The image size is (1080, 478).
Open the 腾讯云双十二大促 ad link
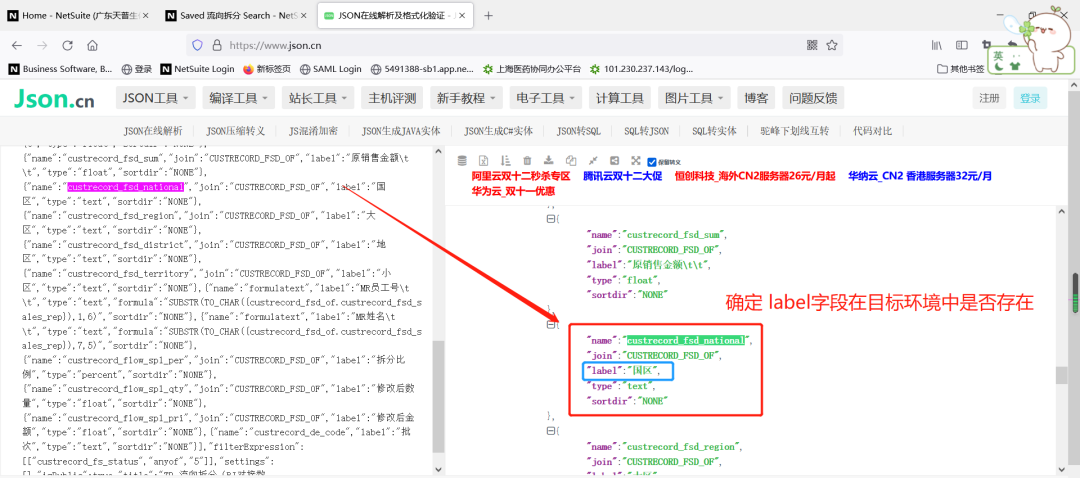622,176
